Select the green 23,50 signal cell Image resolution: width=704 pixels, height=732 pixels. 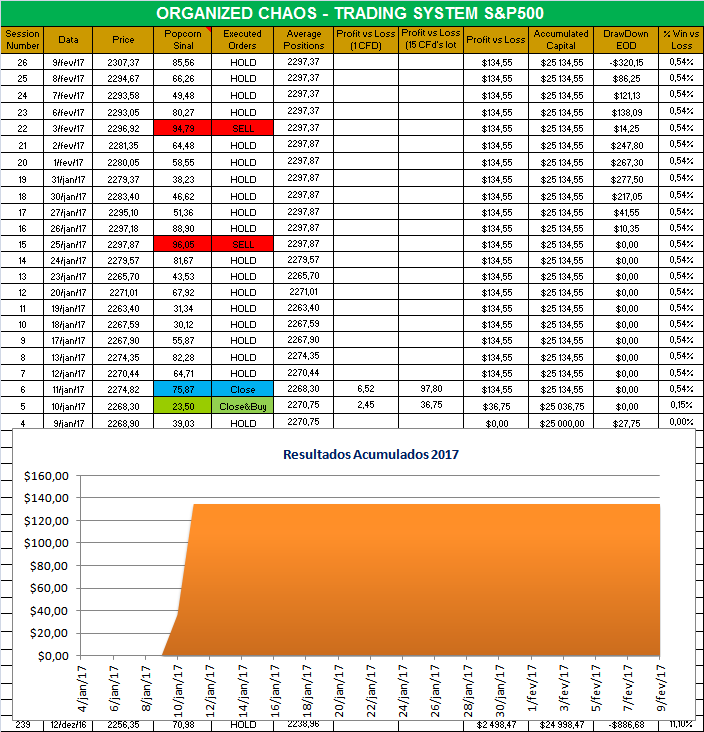pos(183,406)
